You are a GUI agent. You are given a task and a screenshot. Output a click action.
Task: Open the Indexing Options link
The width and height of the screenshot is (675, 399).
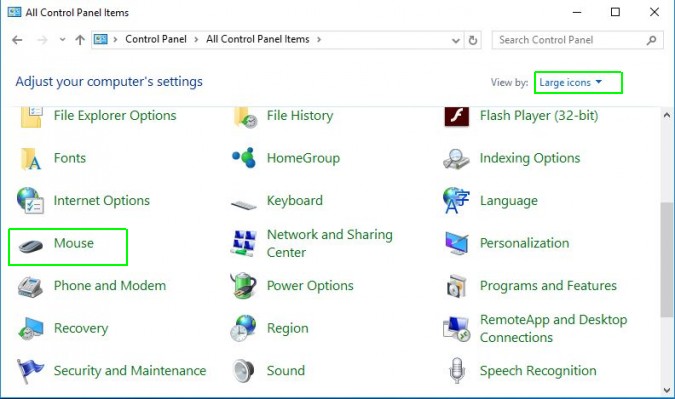pyautogui.click(x=530, y=158)
